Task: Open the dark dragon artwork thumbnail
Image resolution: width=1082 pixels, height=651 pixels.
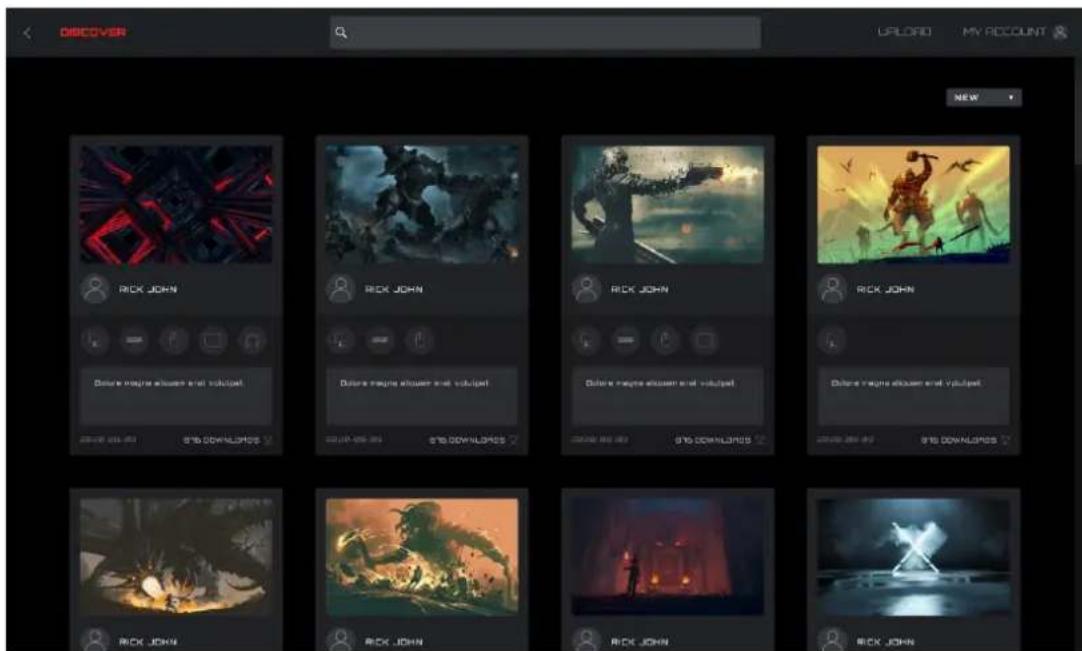Action: [176, 557]
